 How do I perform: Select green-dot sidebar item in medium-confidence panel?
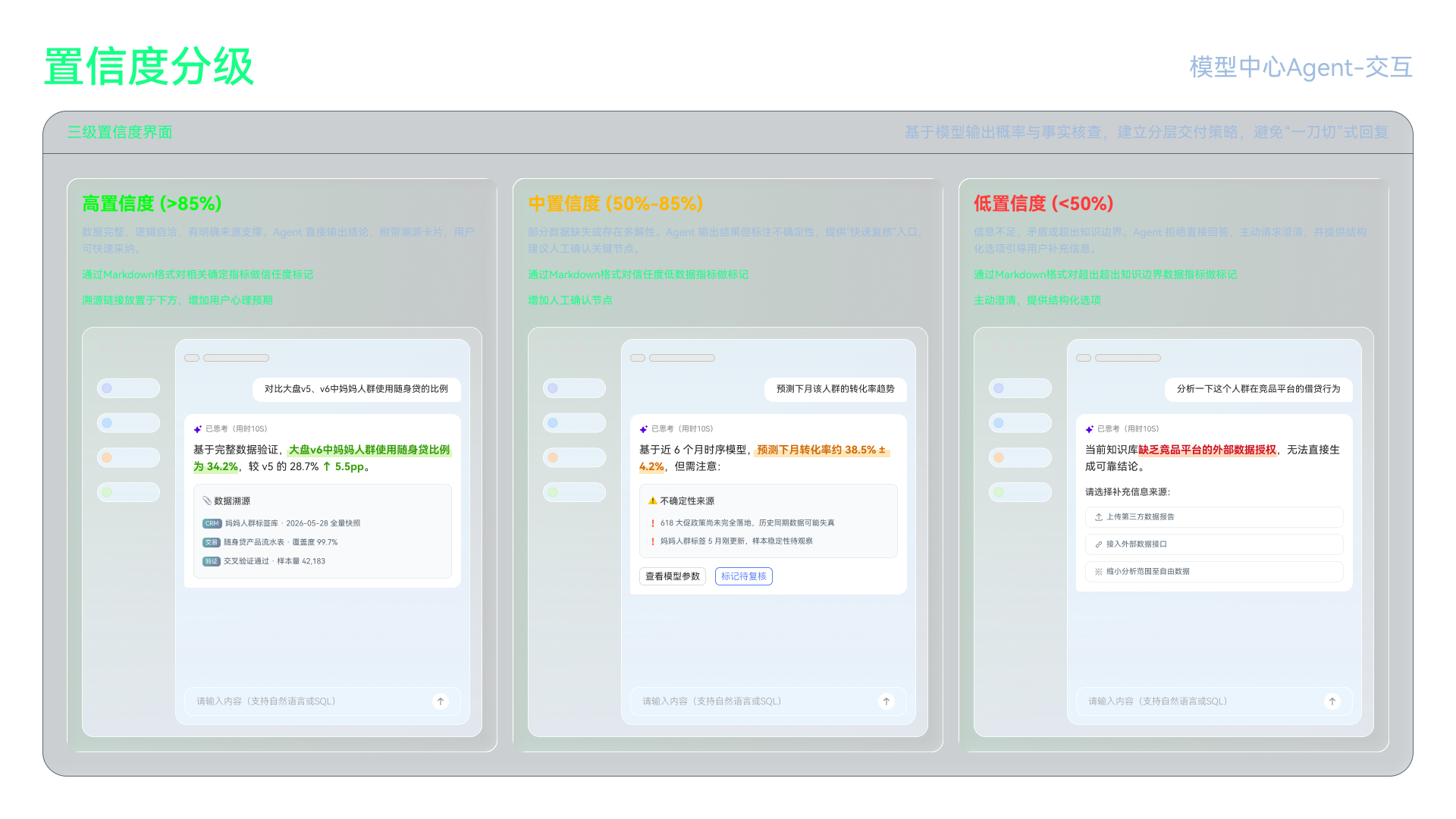pos(574,492)
